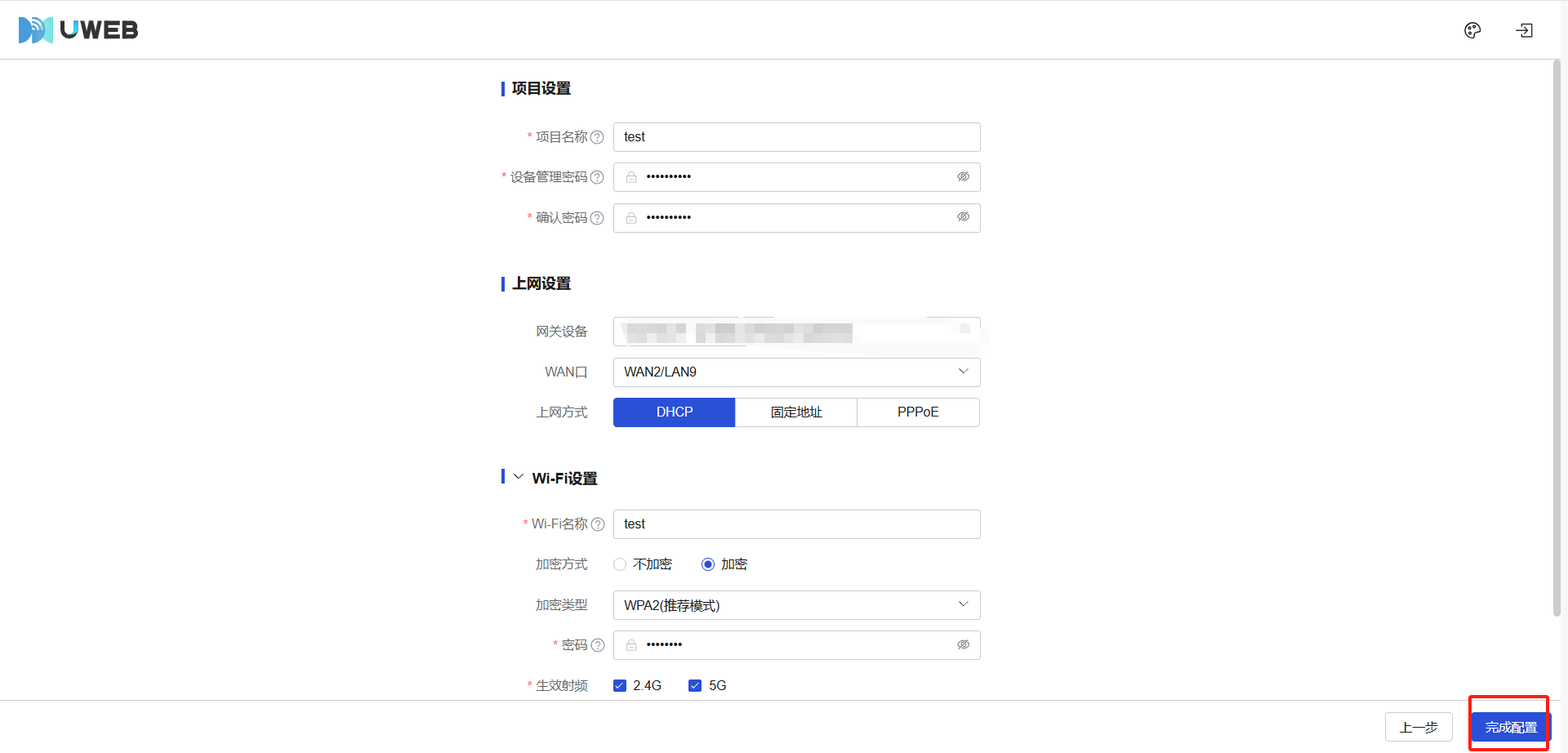Uncheck the 5G radio band checkbox
This screenshot has width=1568, height=753.
tap(695, 685)
